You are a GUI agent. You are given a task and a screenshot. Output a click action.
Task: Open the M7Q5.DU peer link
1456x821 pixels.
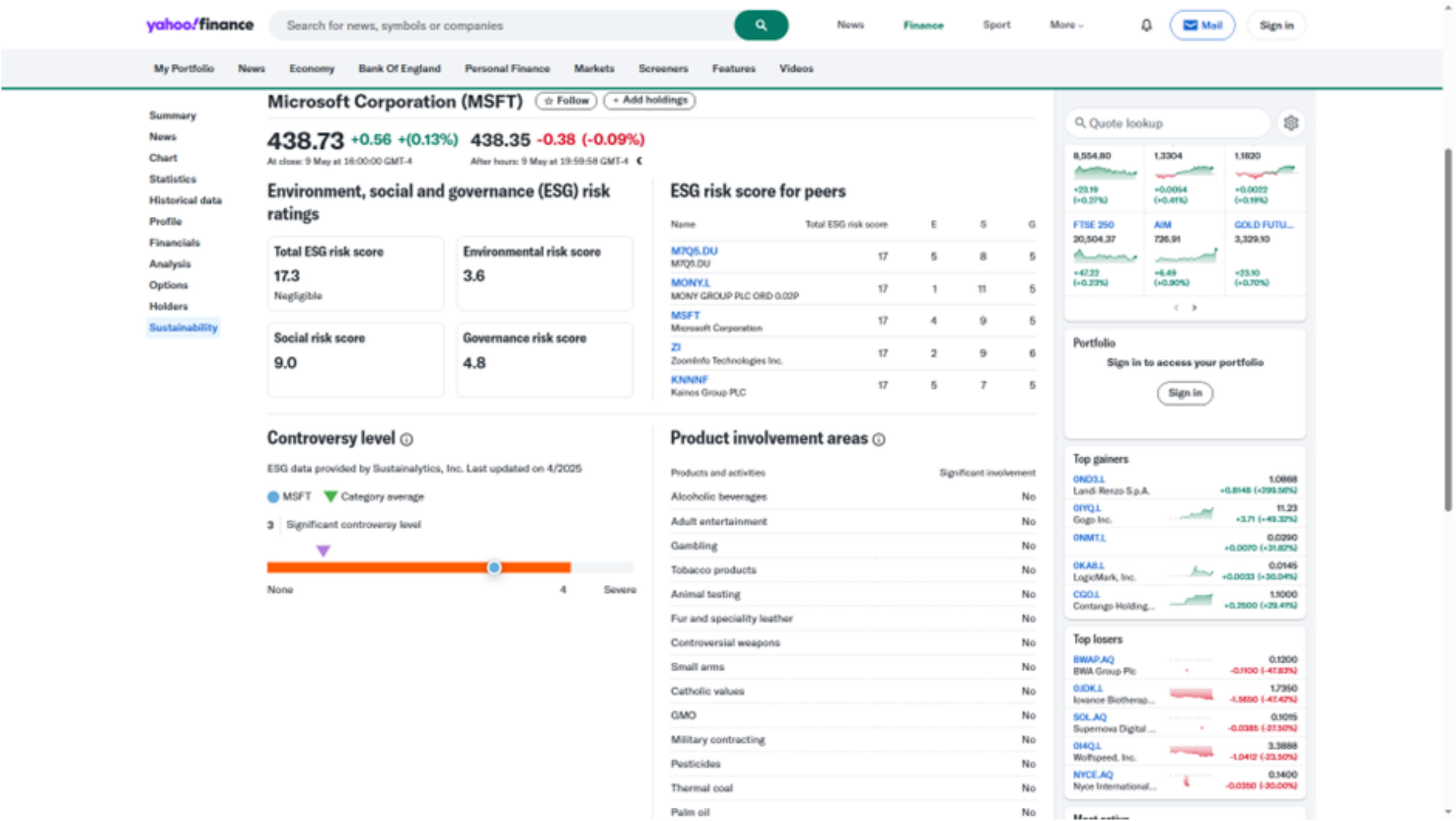tap(694, 251)
